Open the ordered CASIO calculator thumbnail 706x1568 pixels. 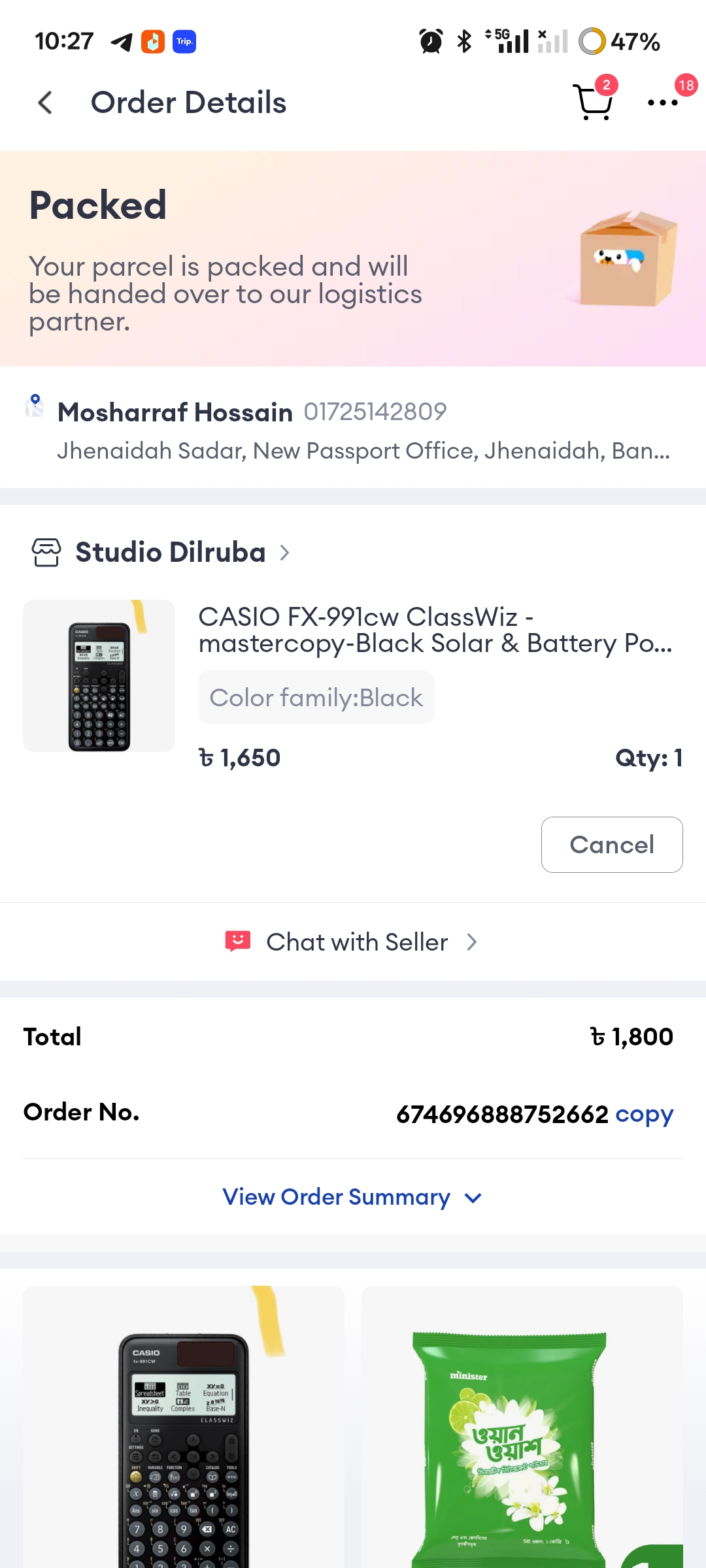point(99,676)
